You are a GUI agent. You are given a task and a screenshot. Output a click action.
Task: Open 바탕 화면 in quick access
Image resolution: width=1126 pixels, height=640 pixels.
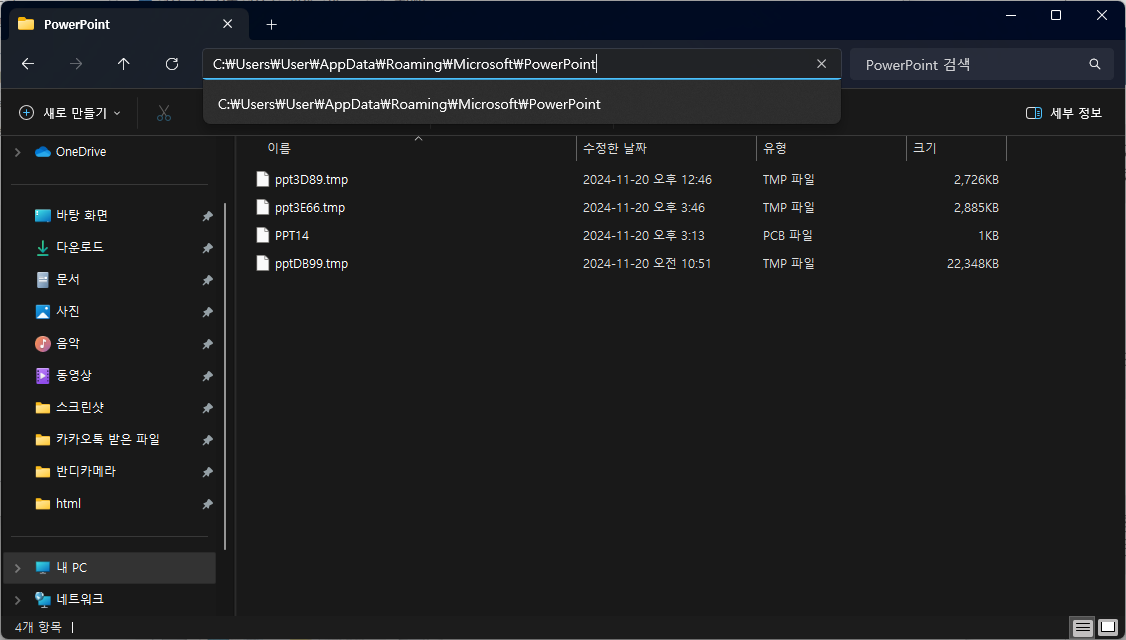(82, 215)
